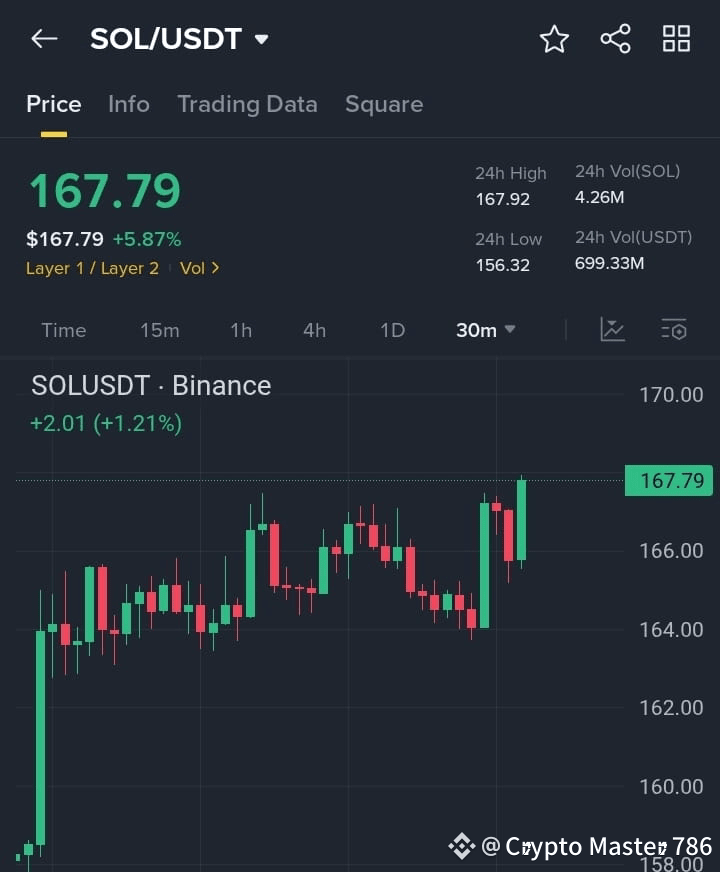
Task: Select the 4h interval
Action: [315, 330]
